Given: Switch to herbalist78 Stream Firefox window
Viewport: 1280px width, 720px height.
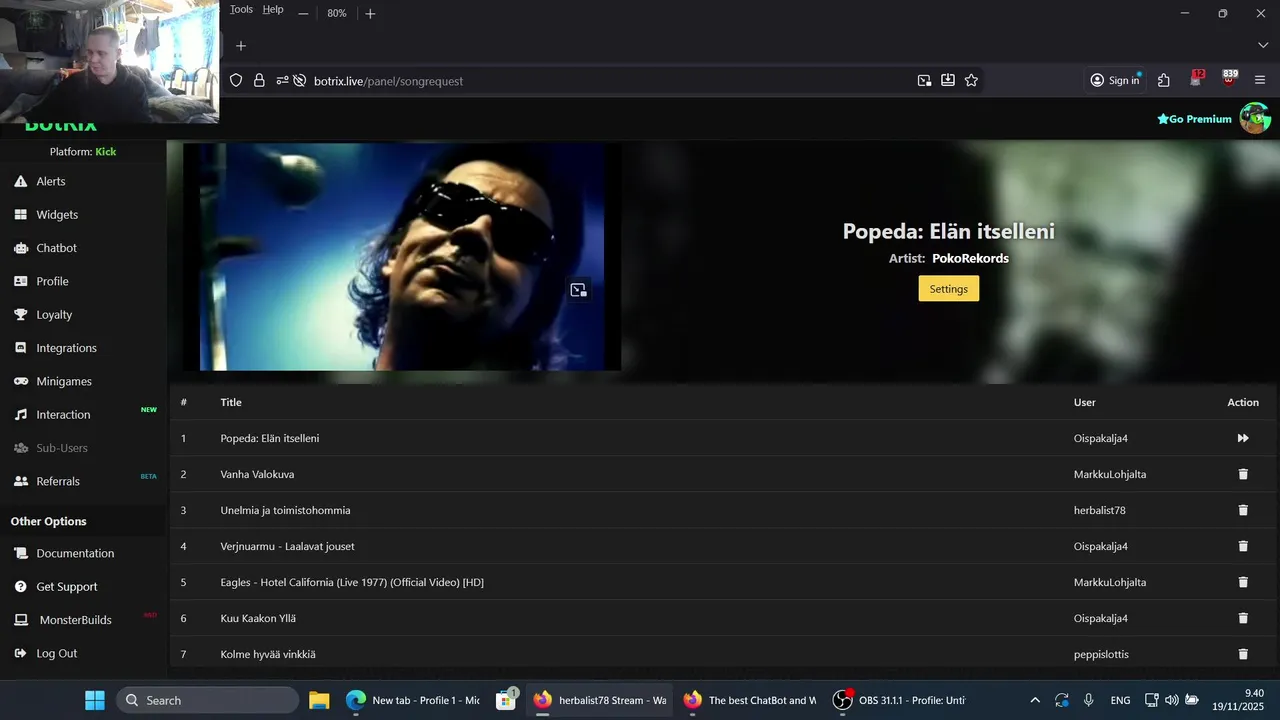Looking at the screenshot, I should [x=600, y=700].
